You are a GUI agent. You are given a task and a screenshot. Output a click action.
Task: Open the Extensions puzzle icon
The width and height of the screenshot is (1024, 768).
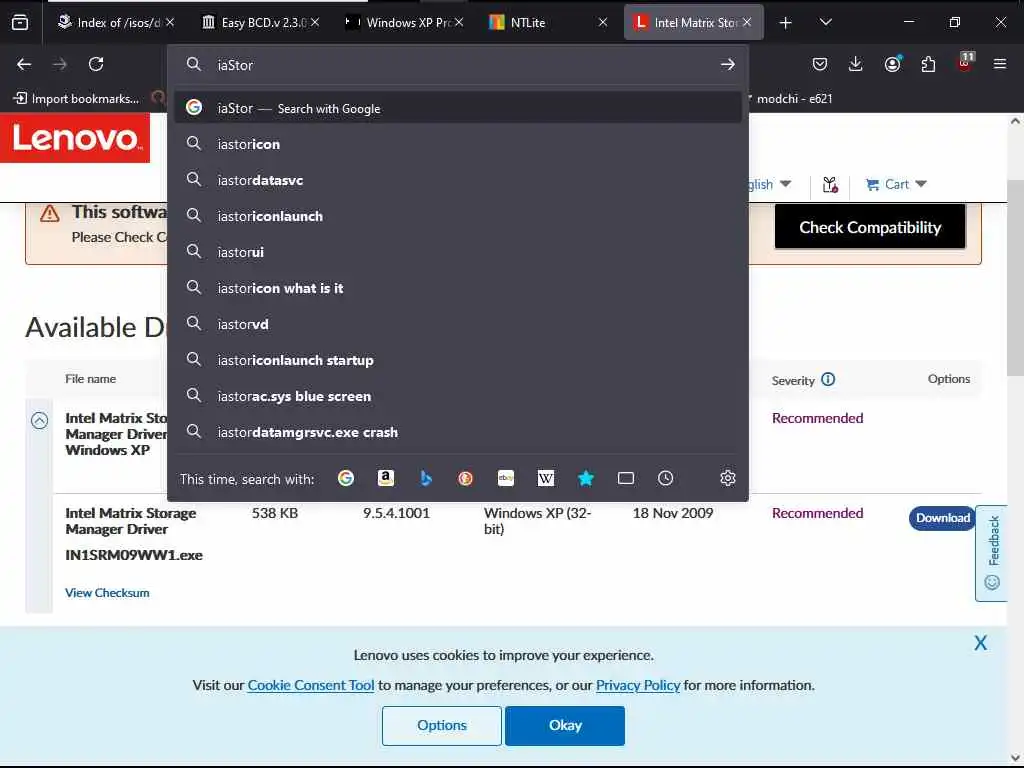pos(928,64)
